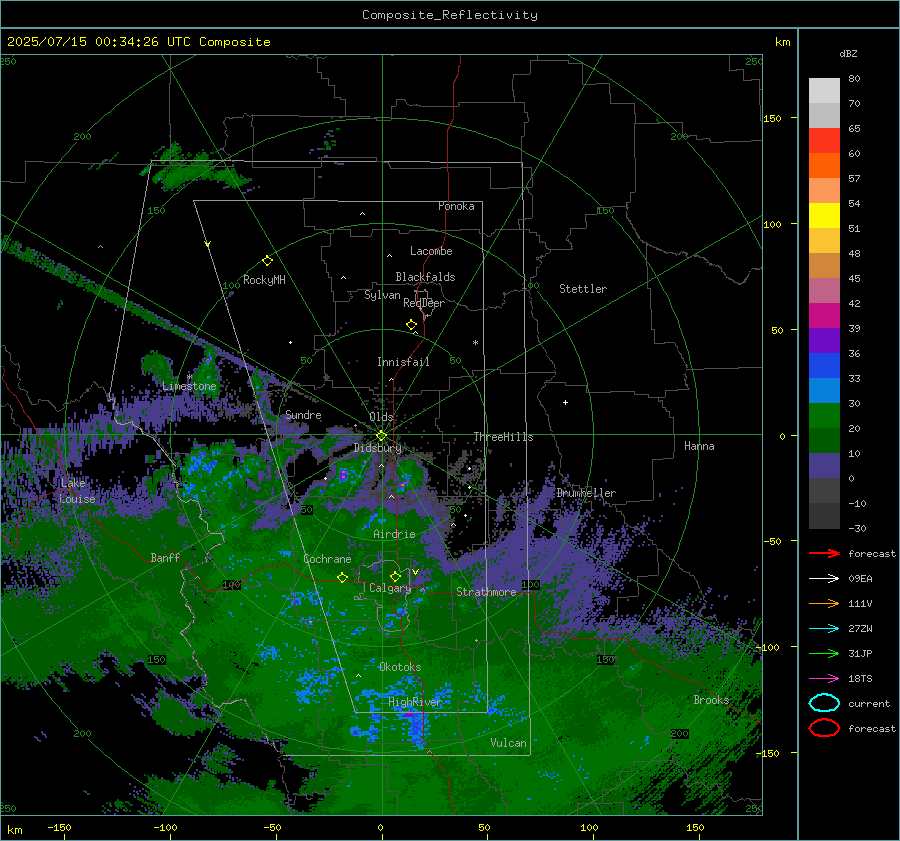Click the Composite_Reflectivity title text
Image resolution: width=900 pixels, height=841 pixels.
(449, 15)
